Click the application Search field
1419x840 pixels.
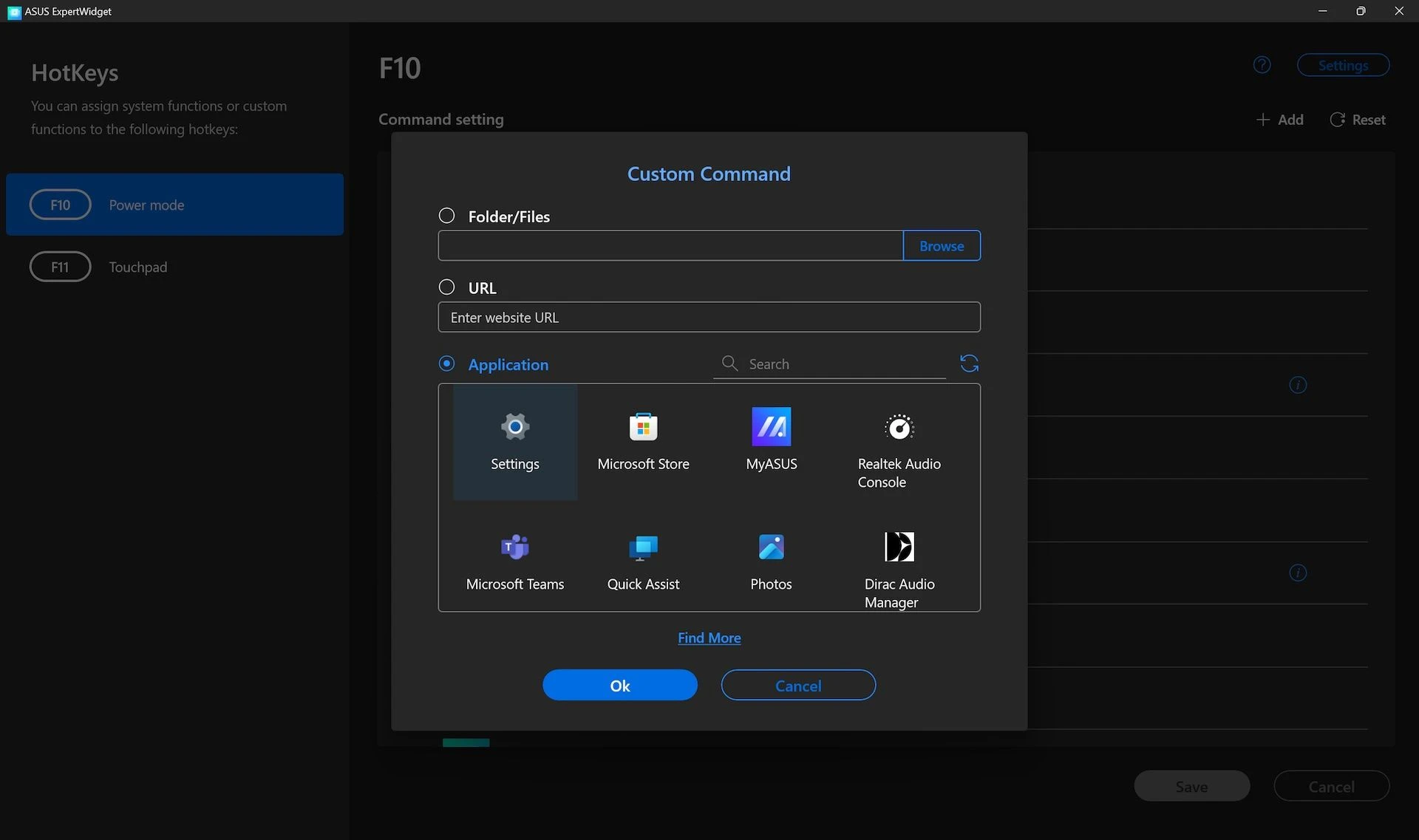(x=829, y=364)
